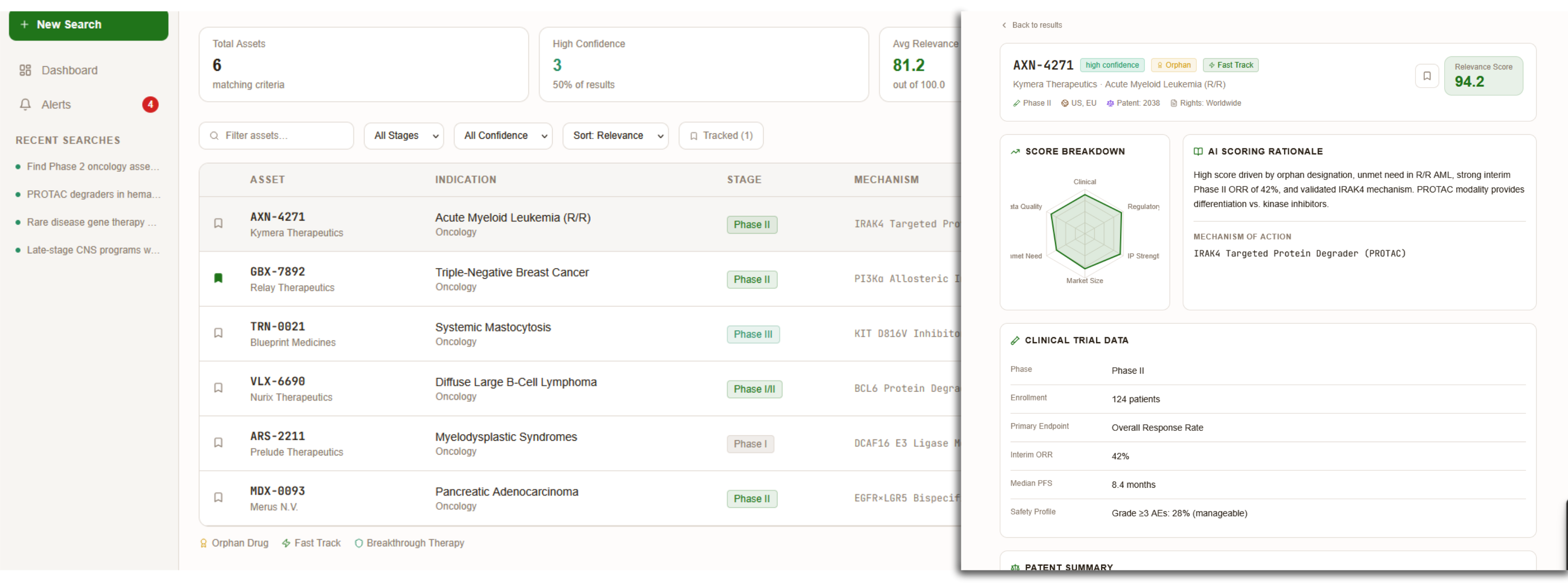Click the Total Assets summary card
The image size is (1568, 583).
tap(363, 64)
